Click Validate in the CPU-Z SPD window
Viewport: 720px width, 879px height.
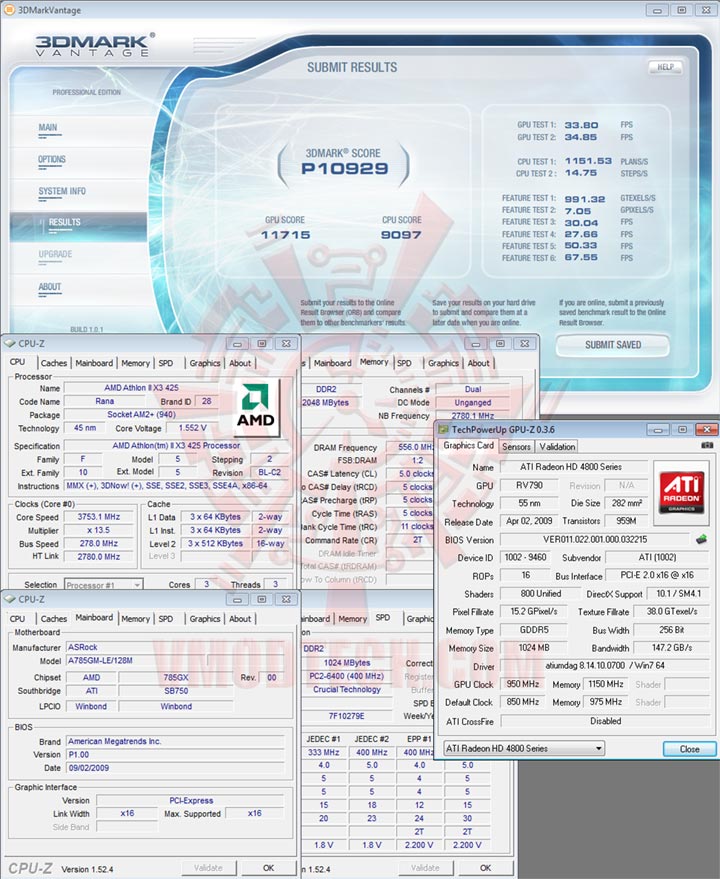pyautogui.click(x=425, y=868)
